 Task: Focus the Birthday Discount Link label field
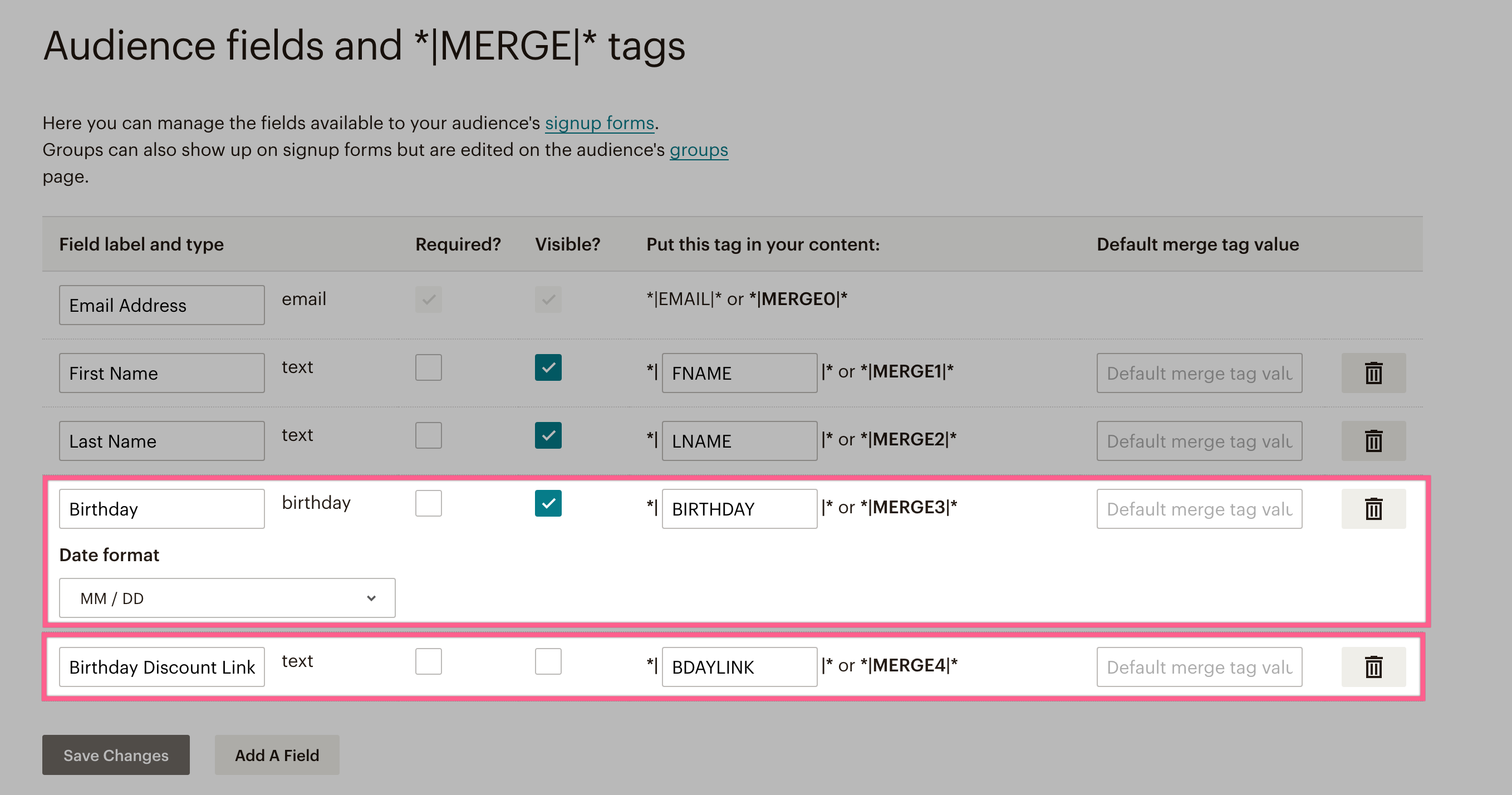(x=161, y=667)
